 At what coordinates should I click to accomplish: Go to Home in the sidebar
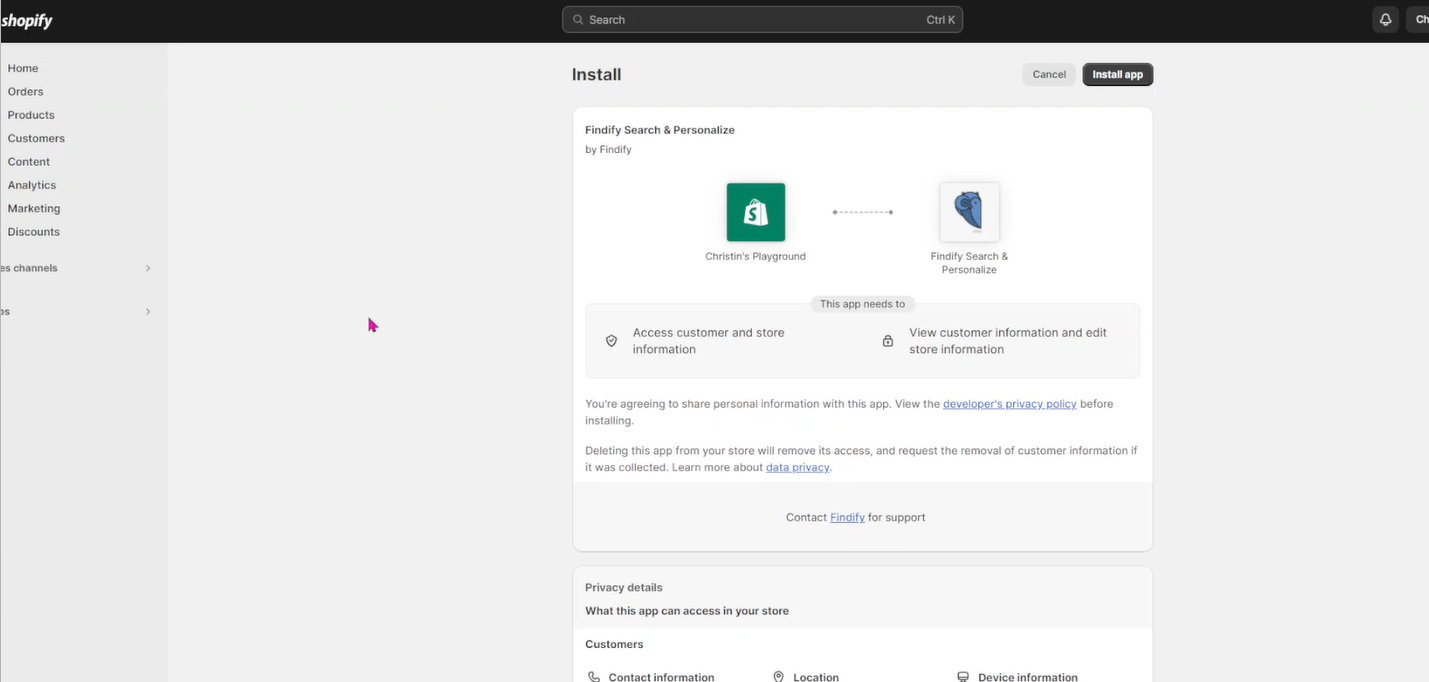(23, 68)
